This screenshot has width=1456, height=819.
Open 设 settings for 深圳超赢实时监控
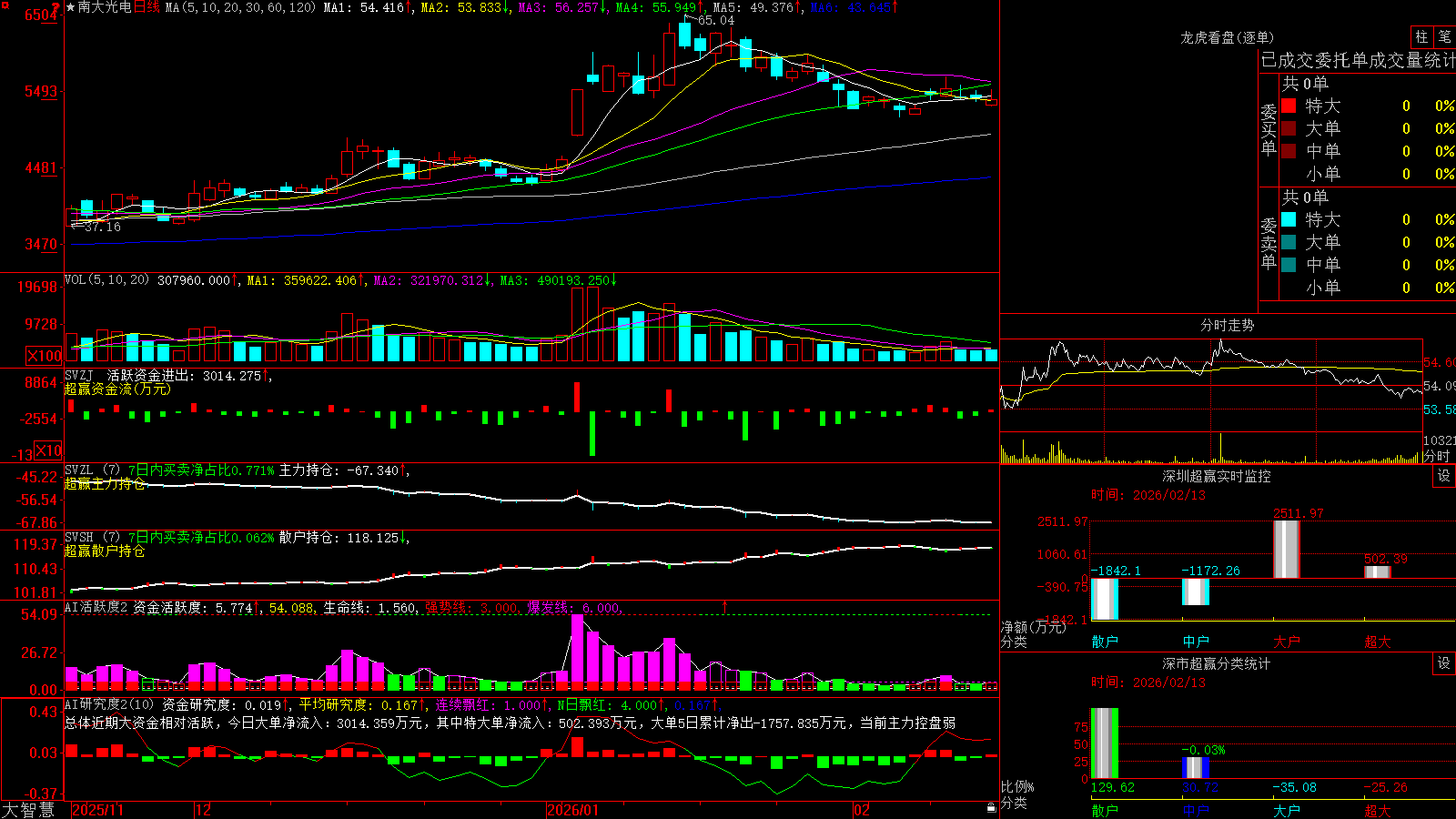[1444, 476]
